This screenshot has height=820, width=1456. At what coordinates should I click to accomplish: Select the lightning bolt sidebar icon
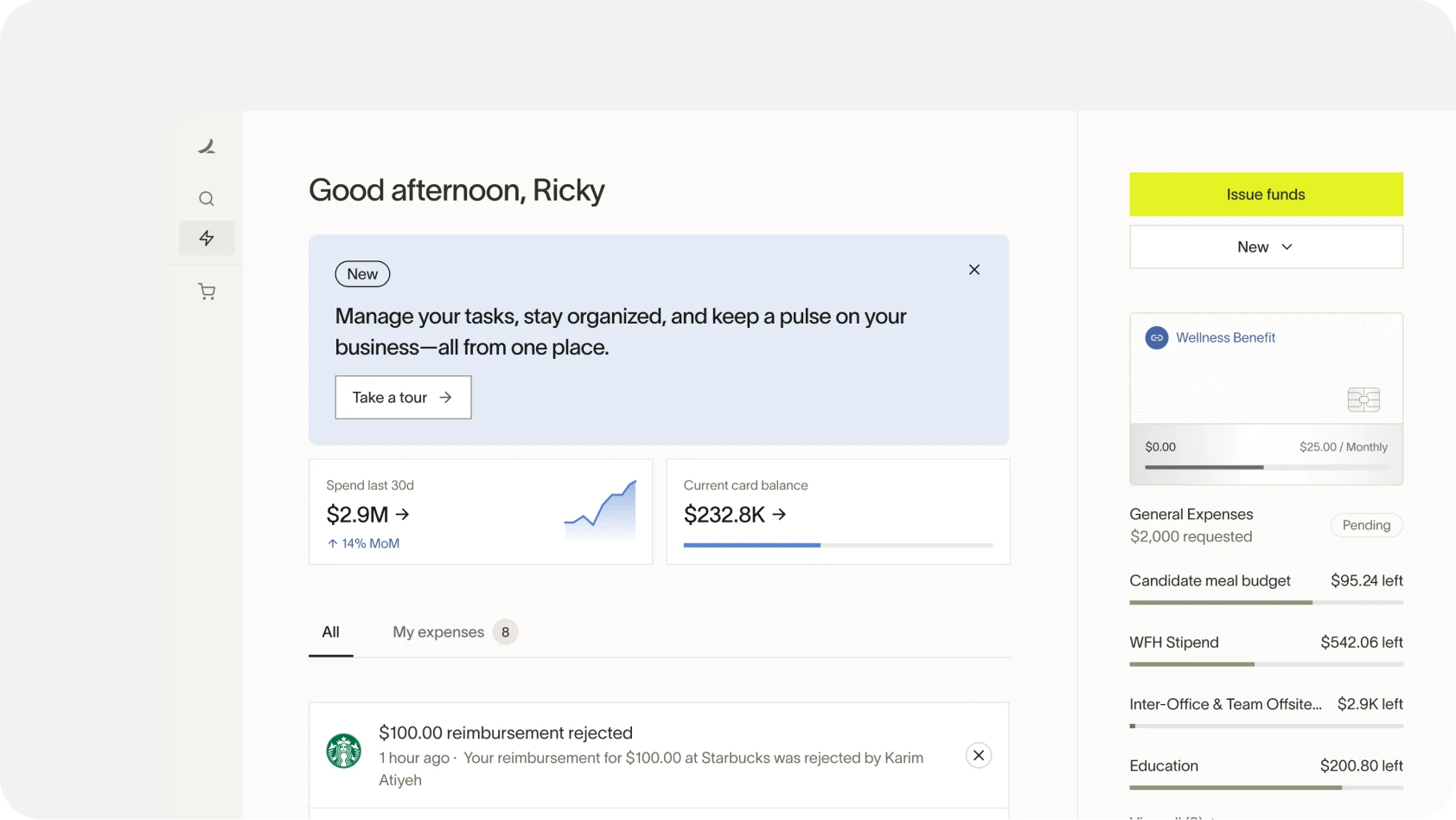click(207, 238)
